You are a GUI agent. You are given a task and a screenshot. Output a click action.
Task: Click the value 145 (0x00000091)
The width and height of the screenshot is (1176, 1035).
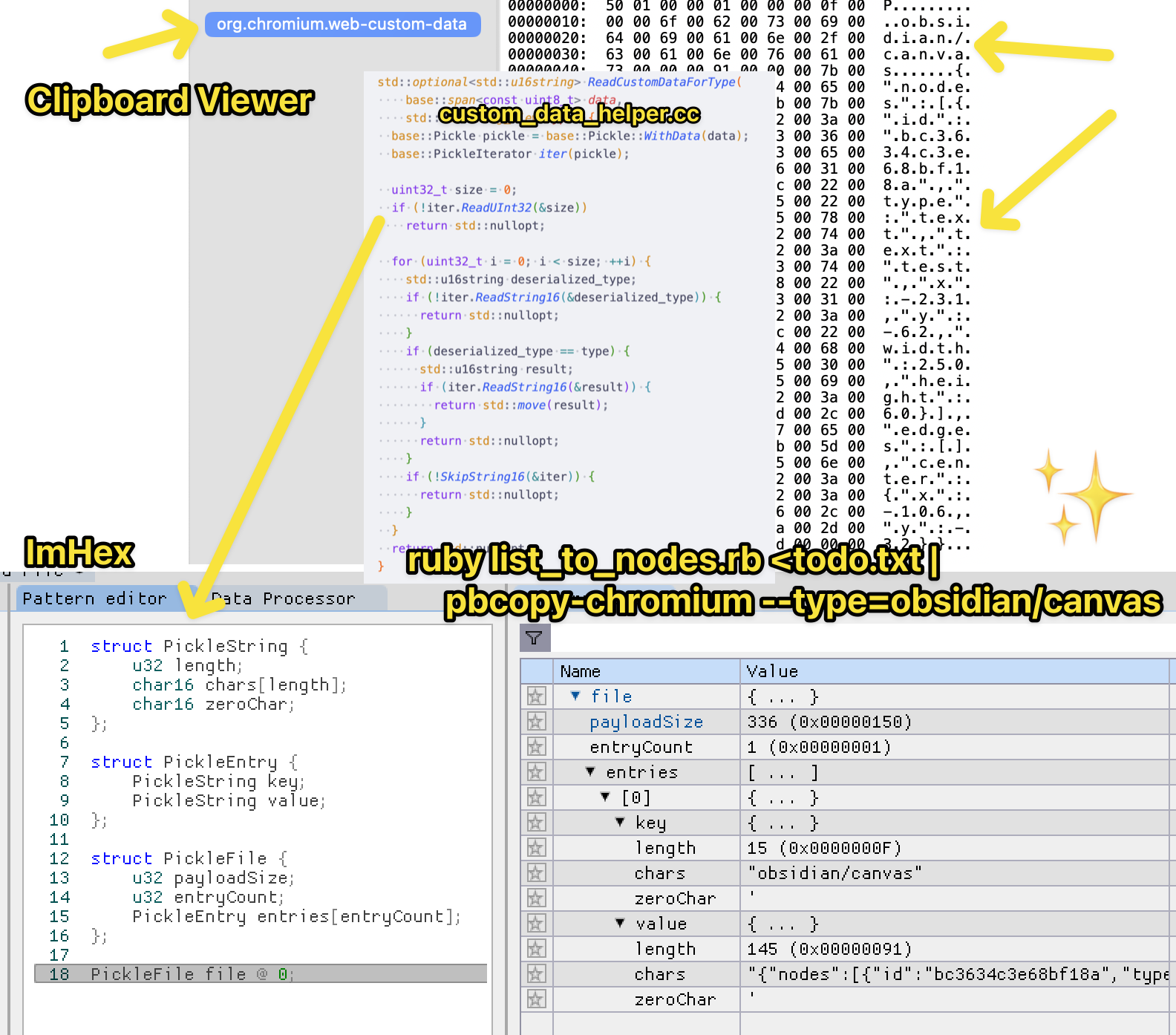(x=829, y=949)
